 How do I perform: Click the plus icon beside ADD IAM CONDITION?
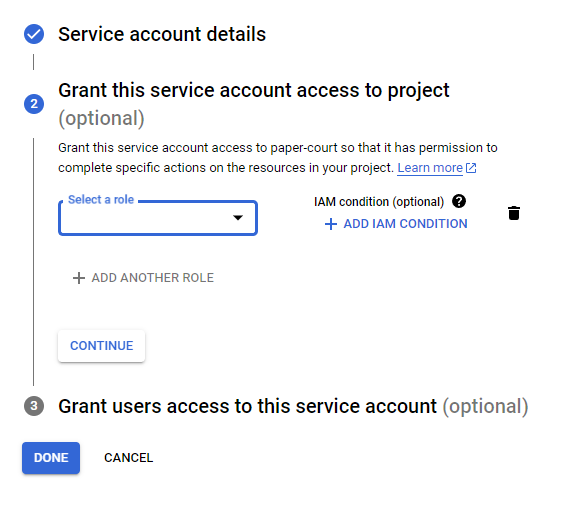(331, 224)
